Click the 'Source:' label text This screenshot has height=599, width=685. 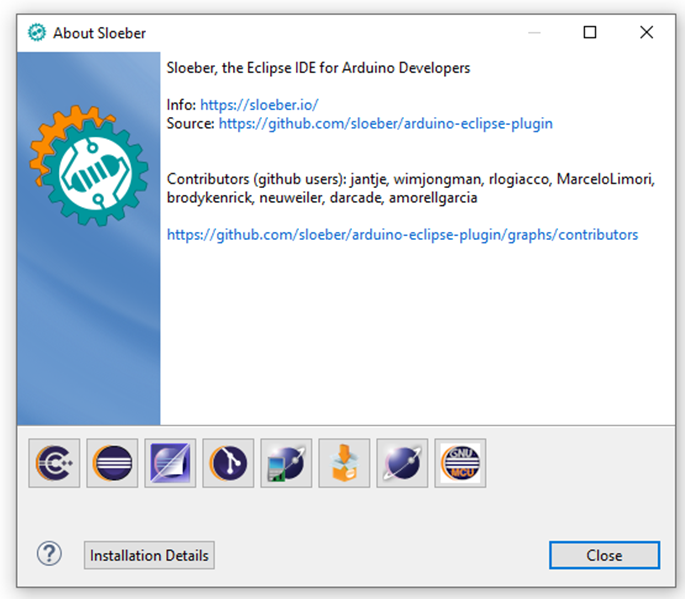190,124
